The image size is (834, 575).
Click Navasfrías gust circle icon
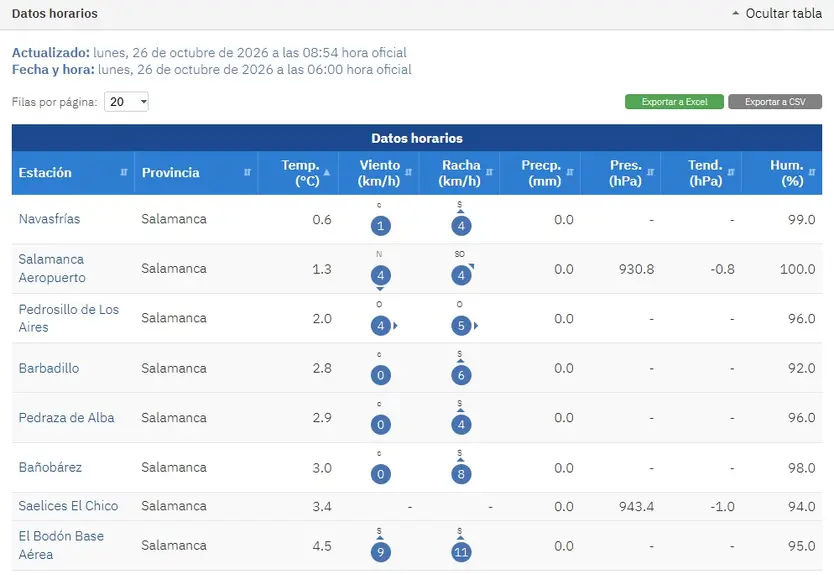click(461, 226)
